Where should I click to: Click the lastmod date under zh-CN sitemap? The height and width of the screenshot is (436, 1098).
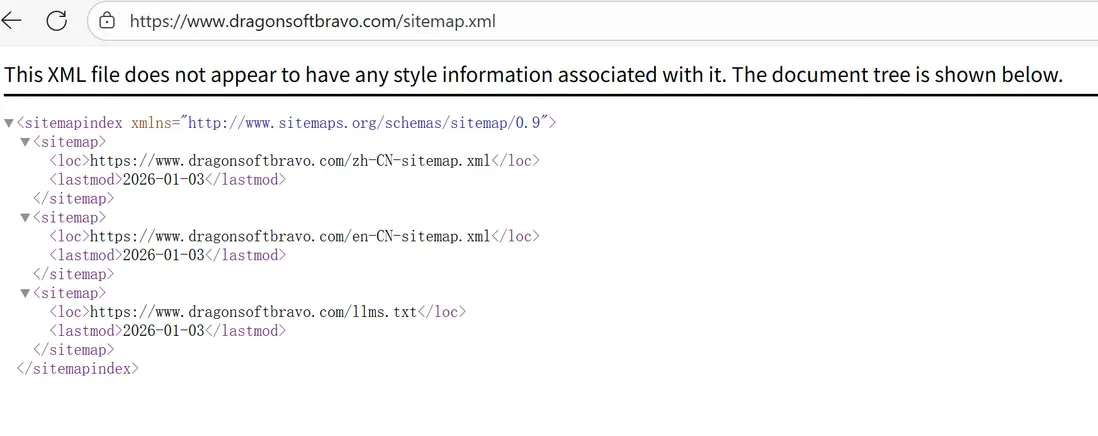tap(163, 180)
